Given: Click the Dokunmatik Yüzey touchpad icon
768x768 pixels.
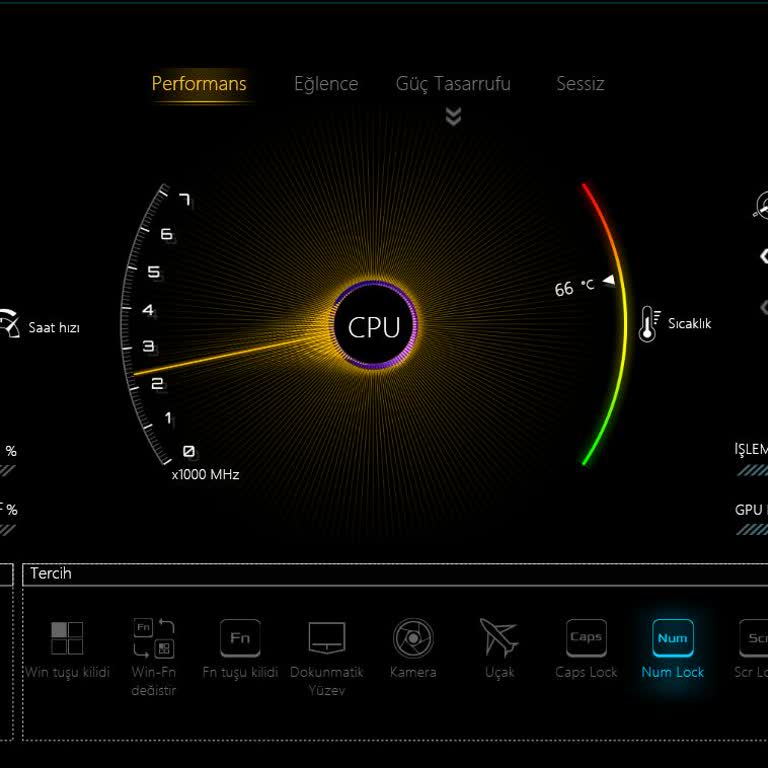Looking at the screenshot, I should 327,637.
